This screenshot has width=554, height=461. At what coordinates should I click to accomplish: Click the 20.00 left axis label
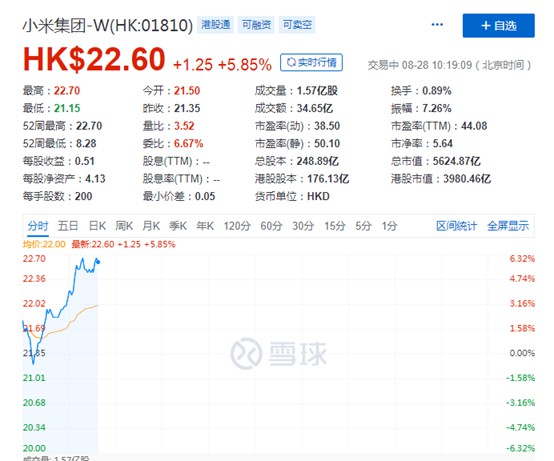point(34,448)
